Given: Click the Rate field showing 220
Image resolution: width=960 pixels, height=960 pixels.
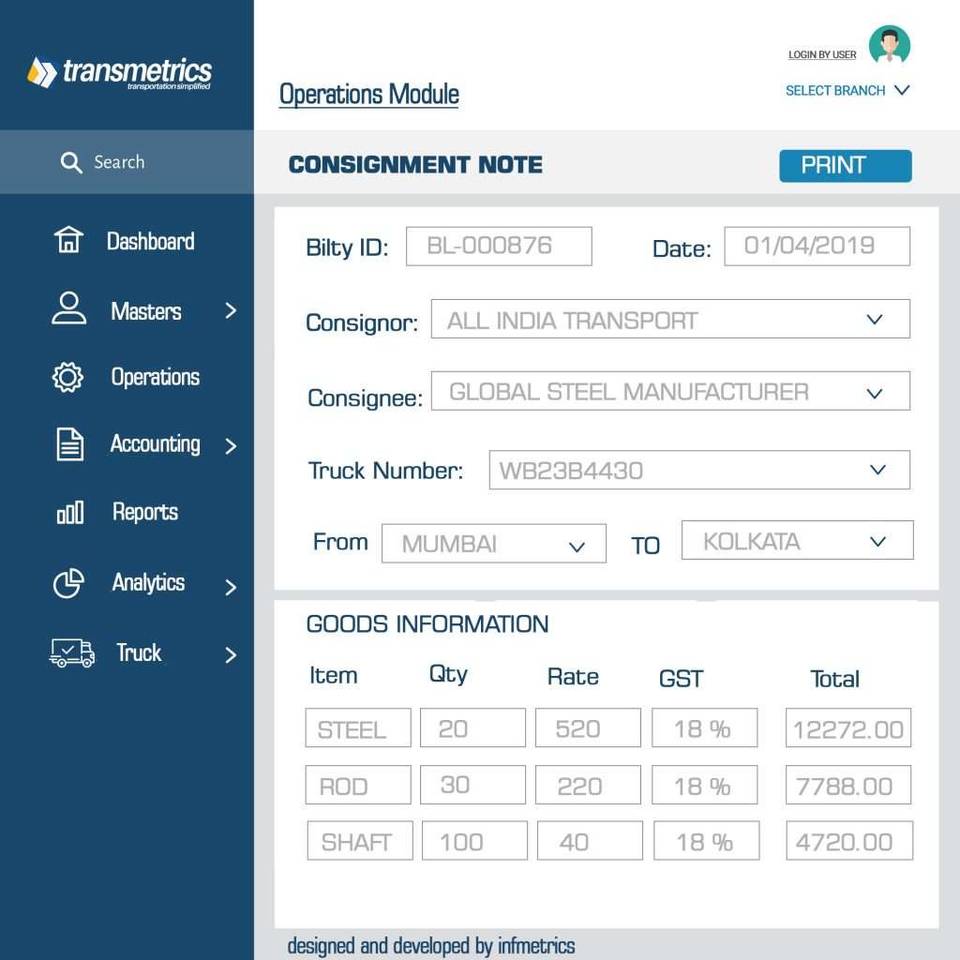Looking at the screenshot, I should (588, 784).
